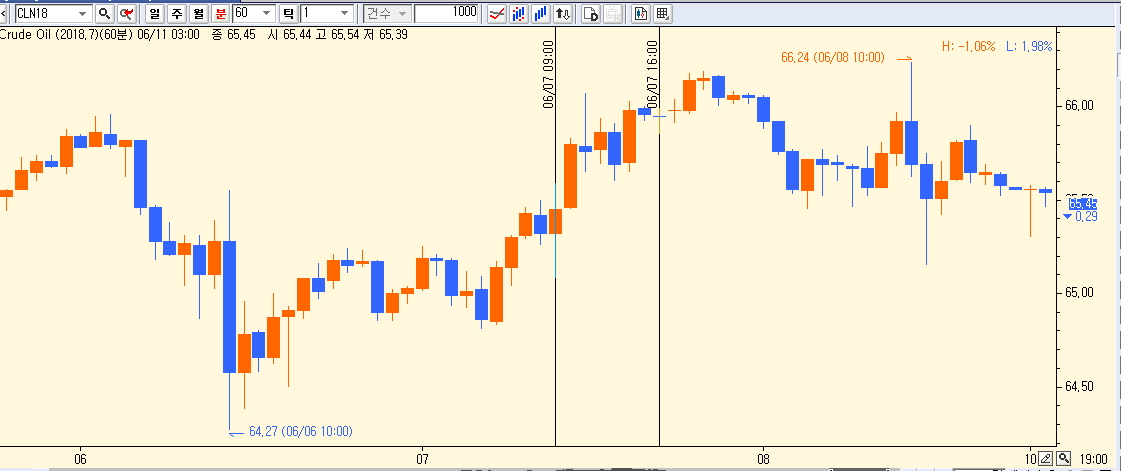Select the candlestick chart type icon
The width and height of the screenshot is (1121, 471).
[x=519, y=14]
